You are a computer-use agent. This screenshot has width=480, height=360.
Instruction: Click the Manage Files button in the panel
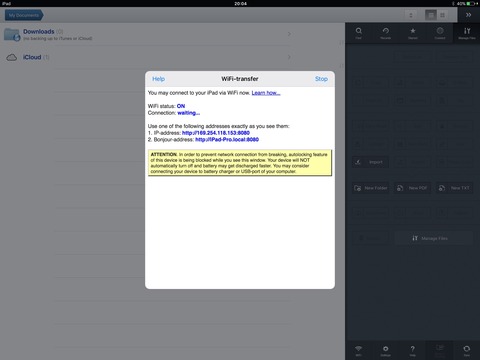click(434, 238)
